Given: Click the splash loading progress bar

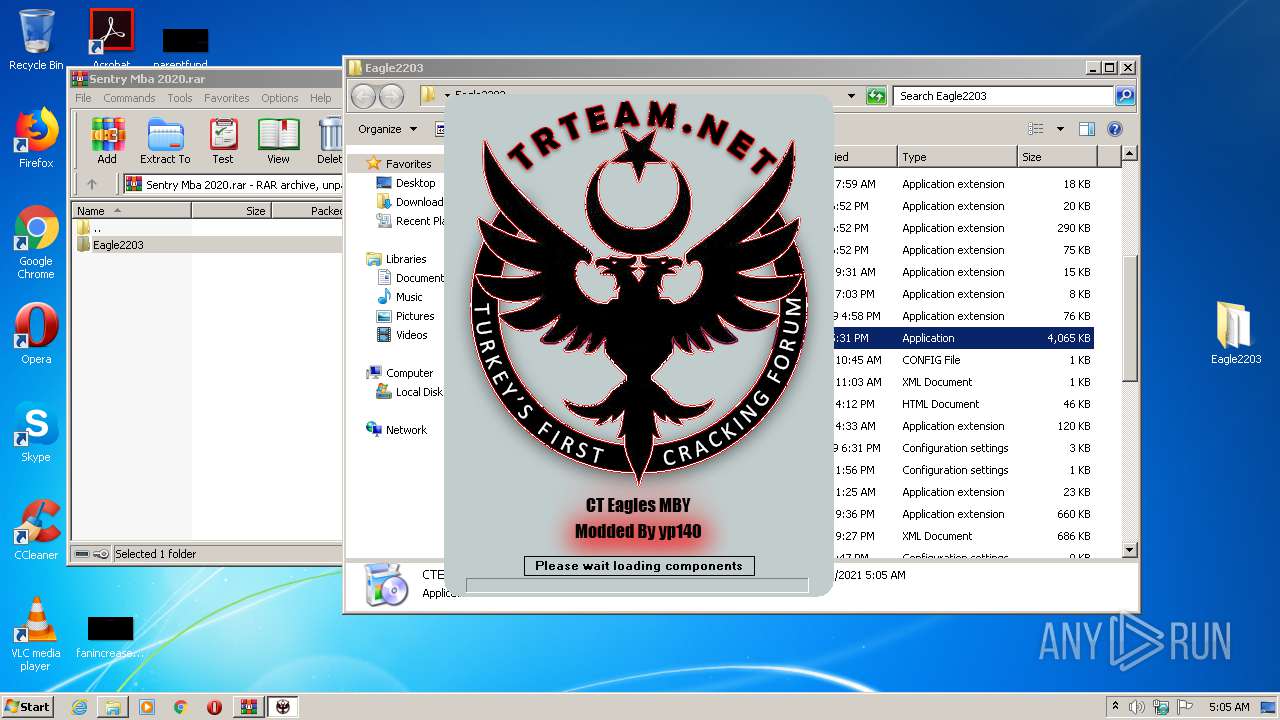Looking at the screenshot, I should [x=637, y=585].
